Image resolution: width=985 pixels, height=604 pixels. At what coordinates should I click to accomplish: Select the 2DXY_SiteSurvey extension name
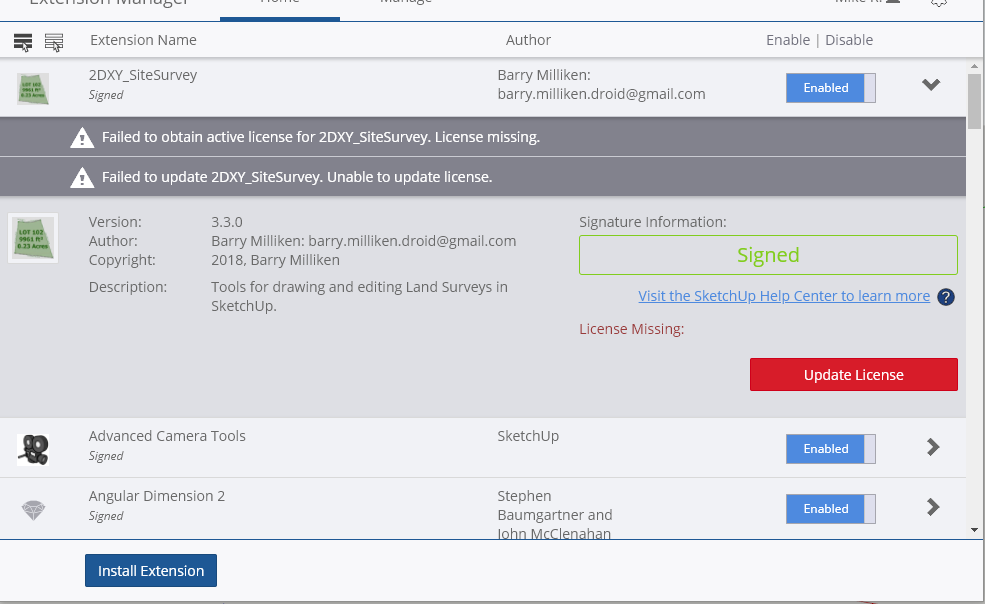coord(143,75)
